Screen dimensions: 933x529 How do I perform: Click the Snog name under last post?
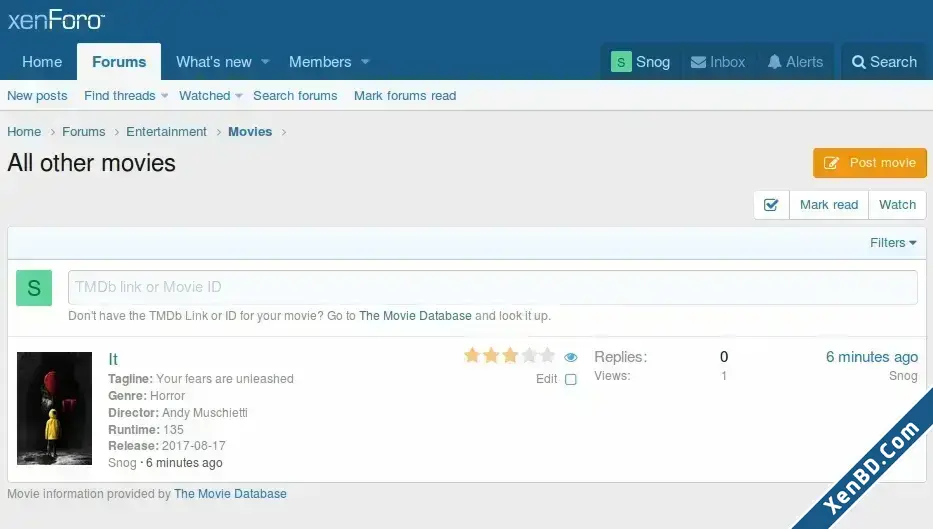tap(903, 376)
